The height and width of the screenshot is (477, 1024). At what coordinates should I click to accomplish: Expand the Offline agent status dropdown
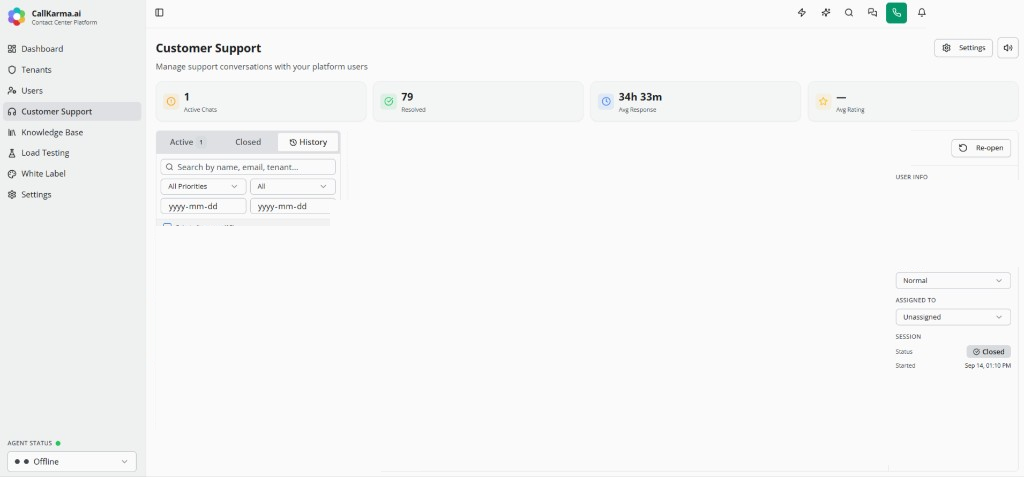[x=72, y=461]
